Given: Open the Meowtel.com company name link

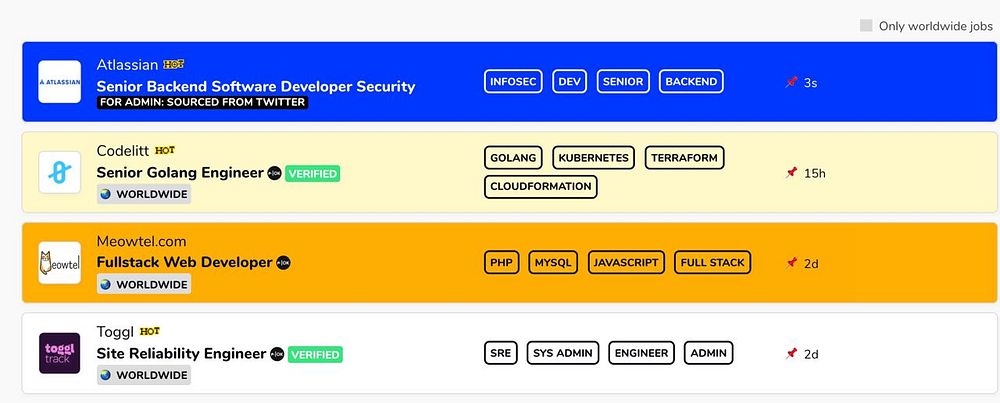Looking at the screenshot, I should pyautogui.click(x=142, y=241).
